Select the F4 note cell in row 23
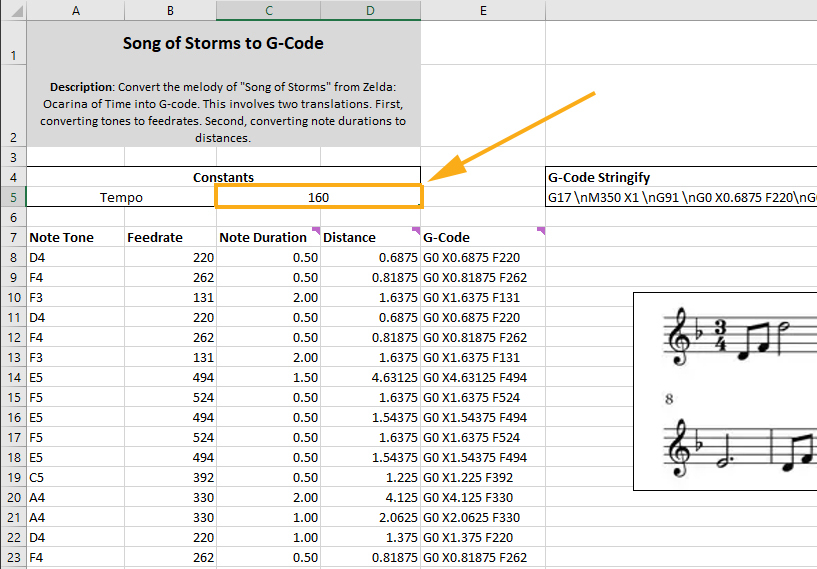Image resolution: width=817 pixels, height=569 pixels. tap(76, 557)
